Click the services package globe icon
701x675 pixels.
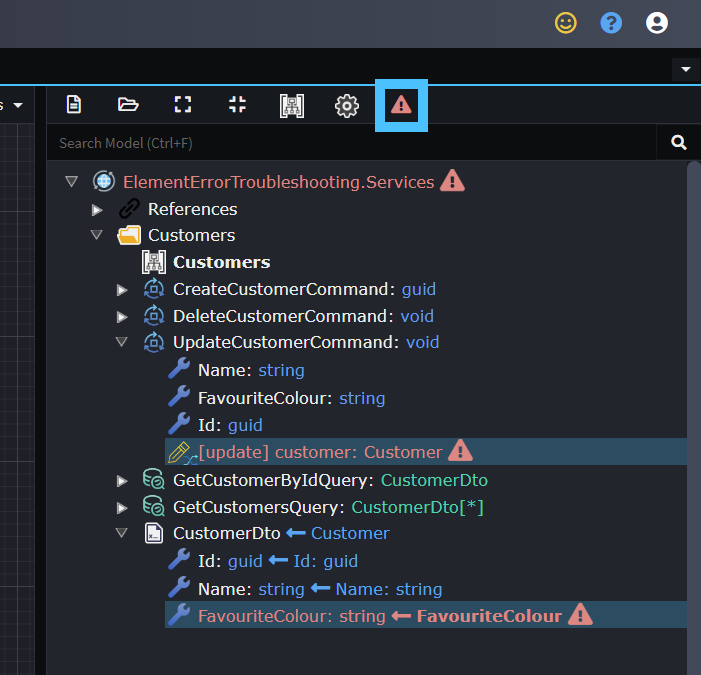104,181
